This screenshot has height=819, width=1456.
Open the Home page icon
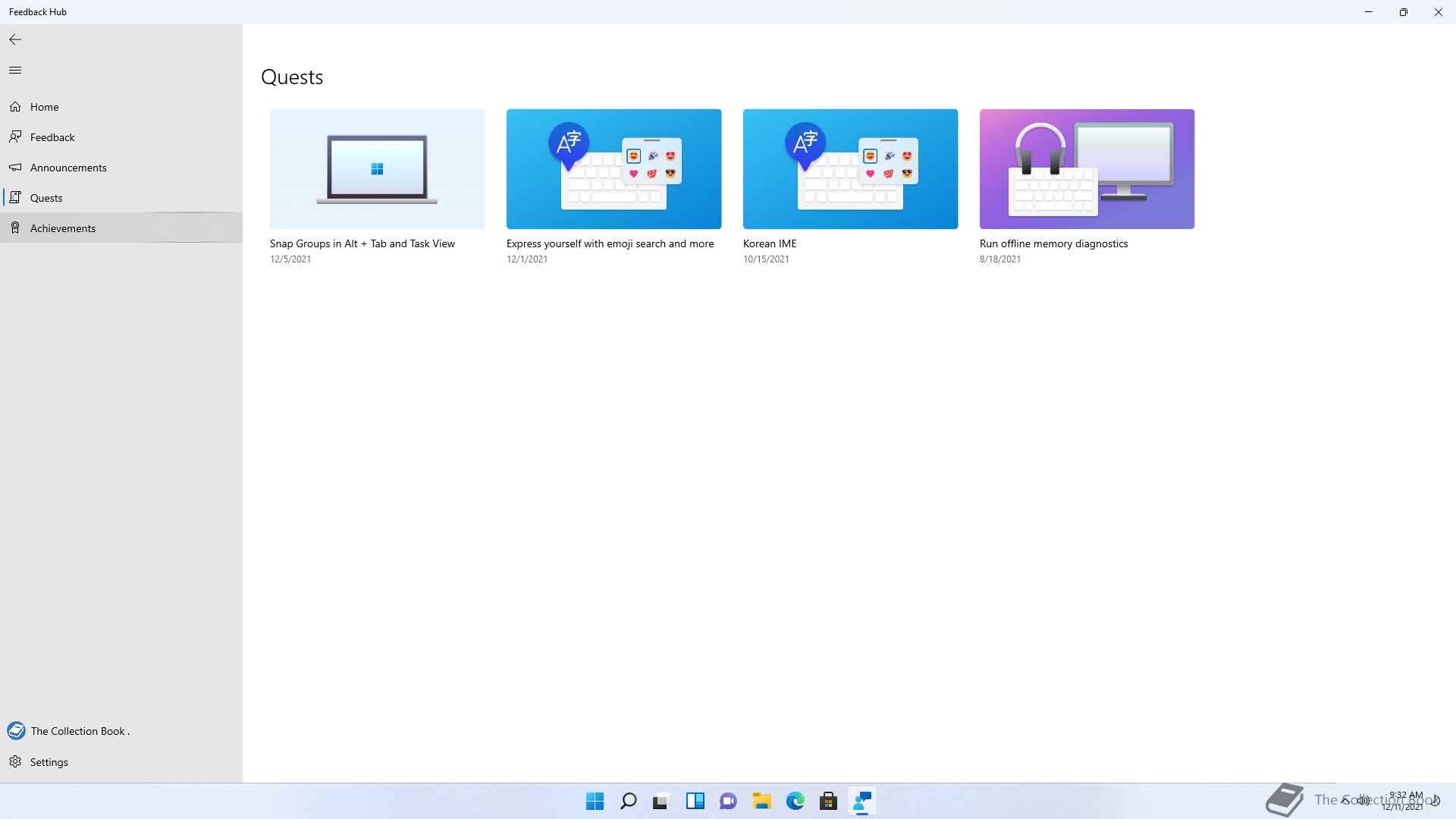tap(15, 107)
